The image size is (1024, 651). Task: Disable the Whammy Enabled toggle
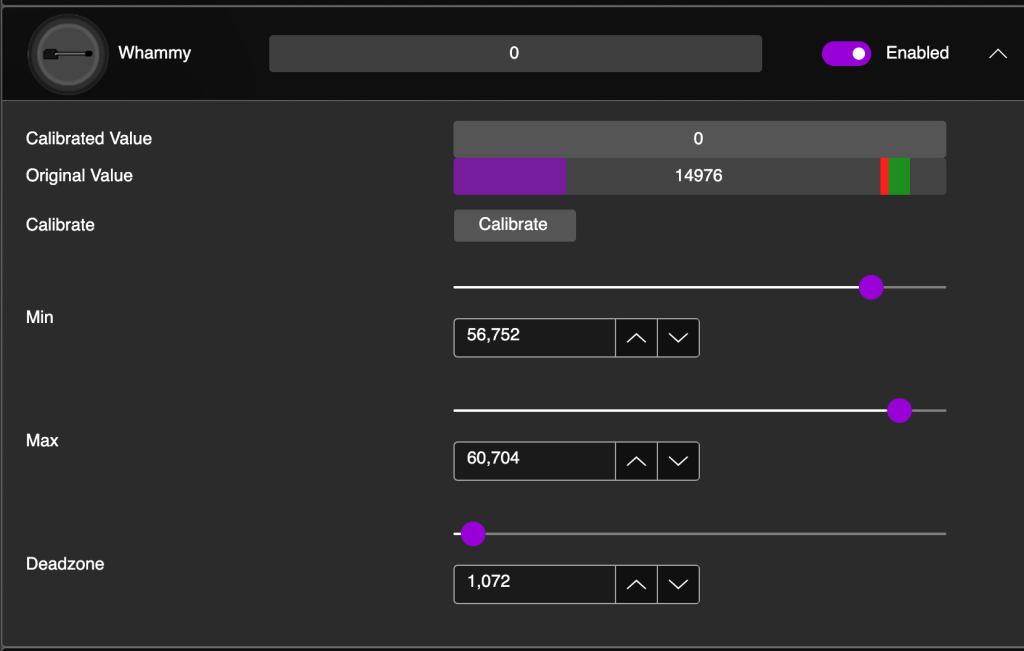tap(846, 54)
